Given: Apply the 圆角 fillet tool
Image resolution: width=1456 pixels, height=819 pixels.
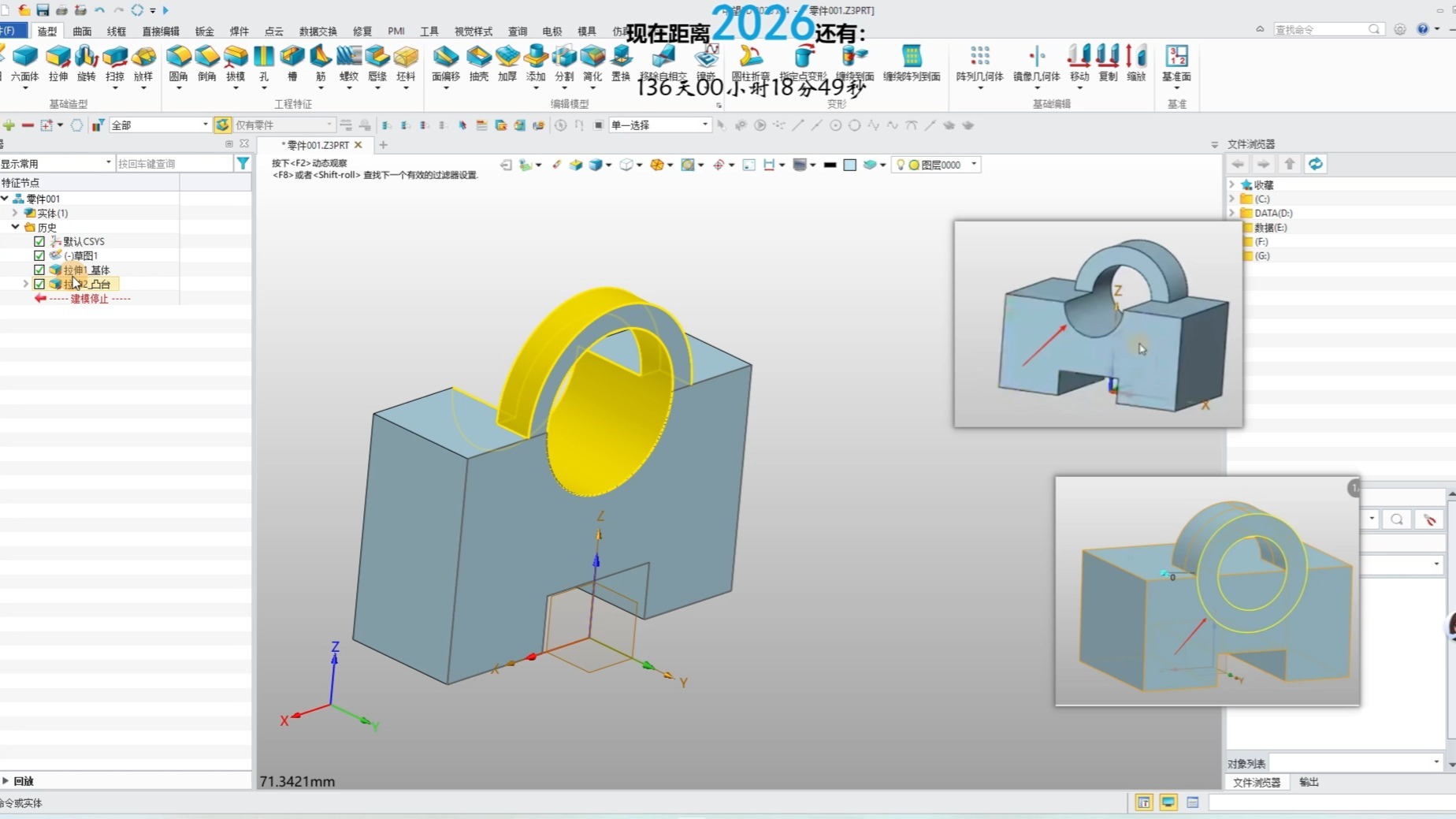Looking at the screenshot, I should pos(179,63).
